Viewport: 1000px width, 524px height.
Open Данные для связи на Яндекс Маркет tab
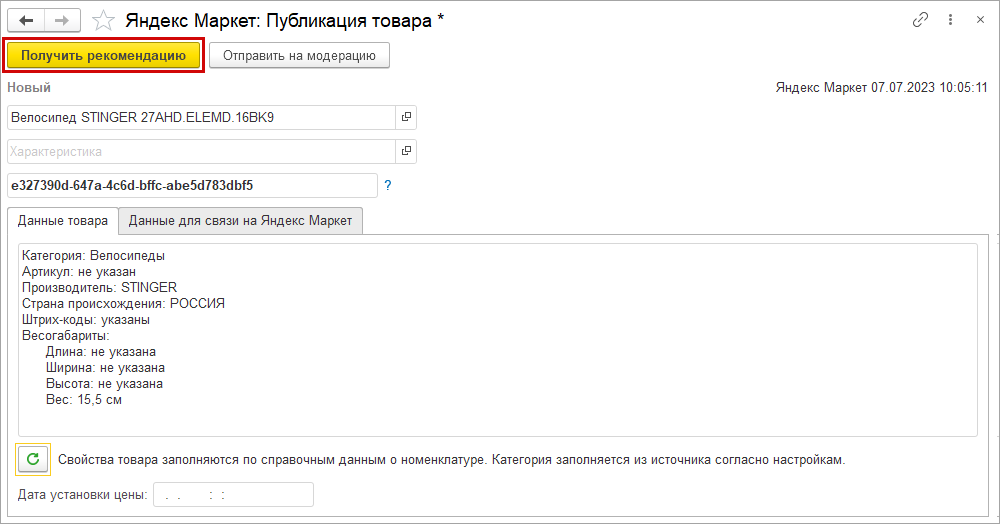(x=240, y=221)
